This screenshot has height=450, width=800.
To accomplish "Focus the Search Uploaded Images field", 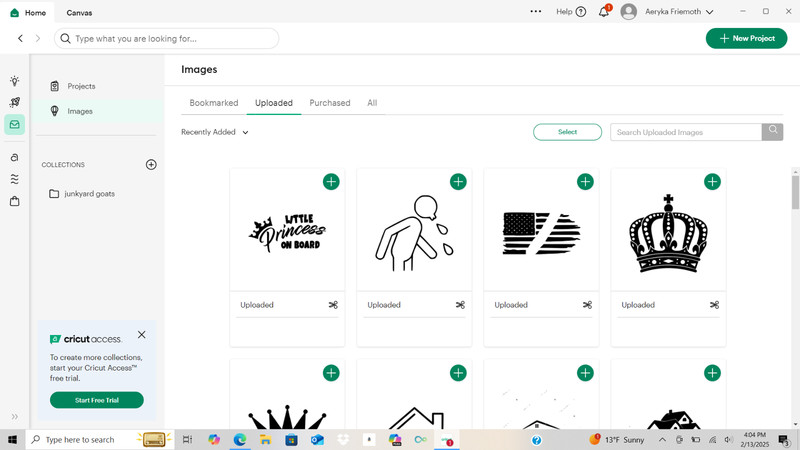I will tap(686, 132).
